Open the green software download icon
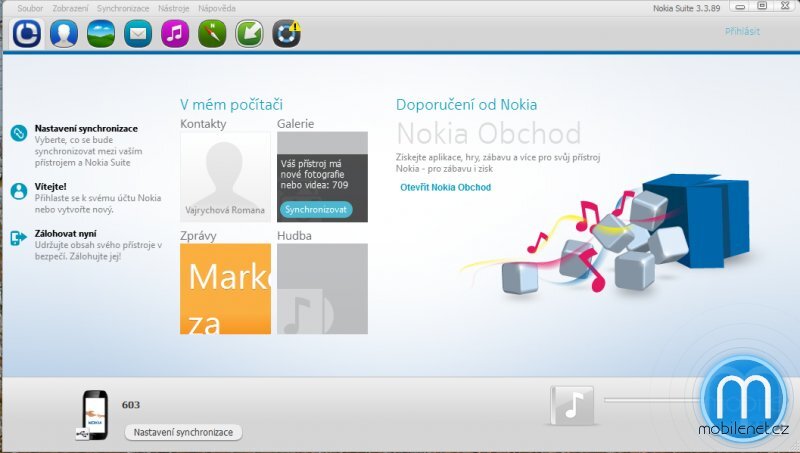The image size is (800, 453). (x=249, y=34)
